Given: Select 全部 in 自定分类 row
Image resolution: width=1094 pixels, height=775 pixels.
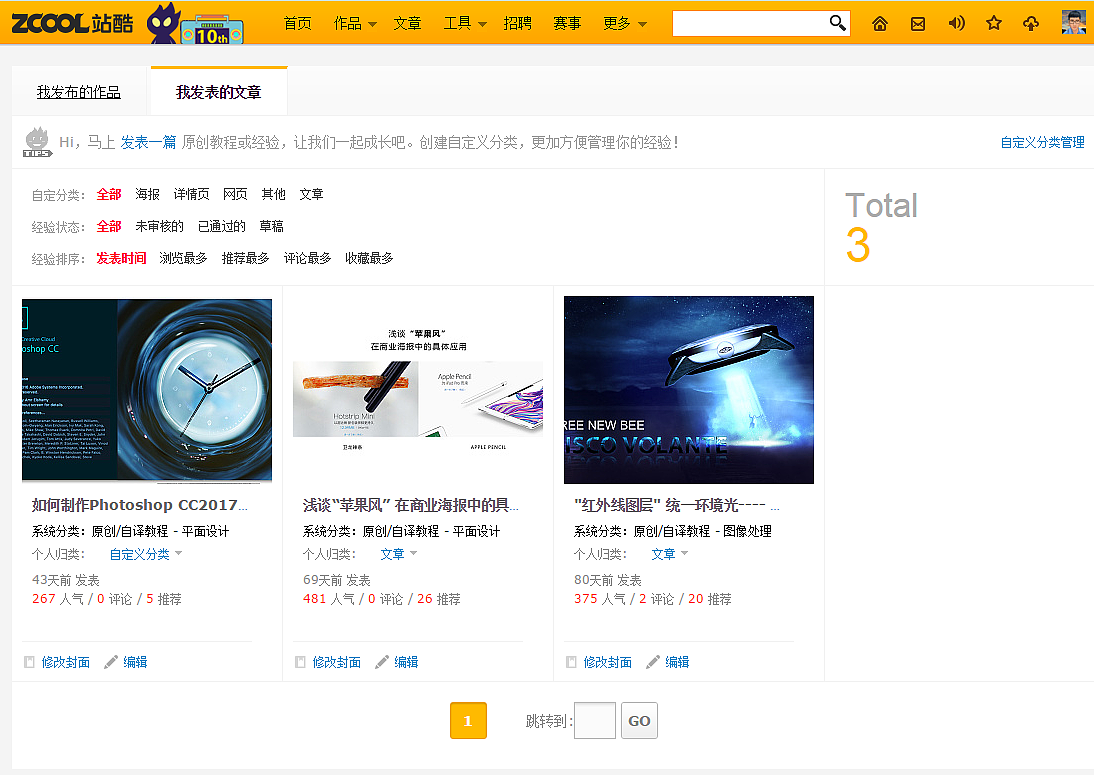Looking at the screenshot, I should [x=109, y=194].
